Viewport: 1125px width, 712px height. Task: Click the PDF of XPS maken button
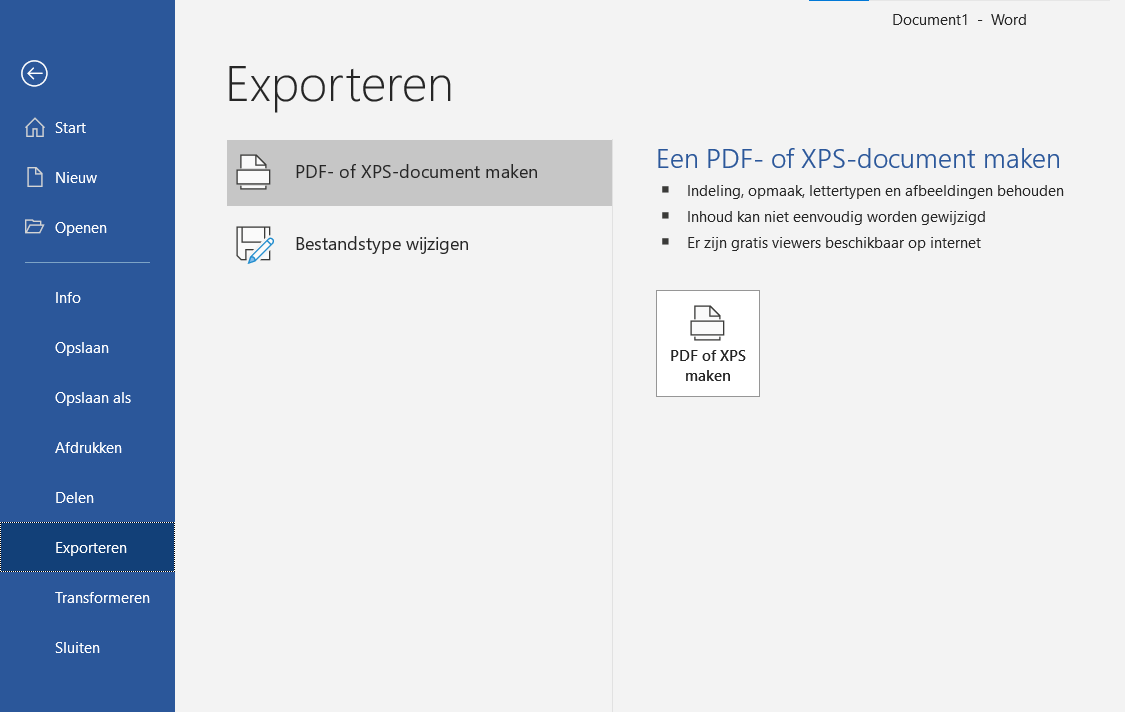click(x=707, y=343)
